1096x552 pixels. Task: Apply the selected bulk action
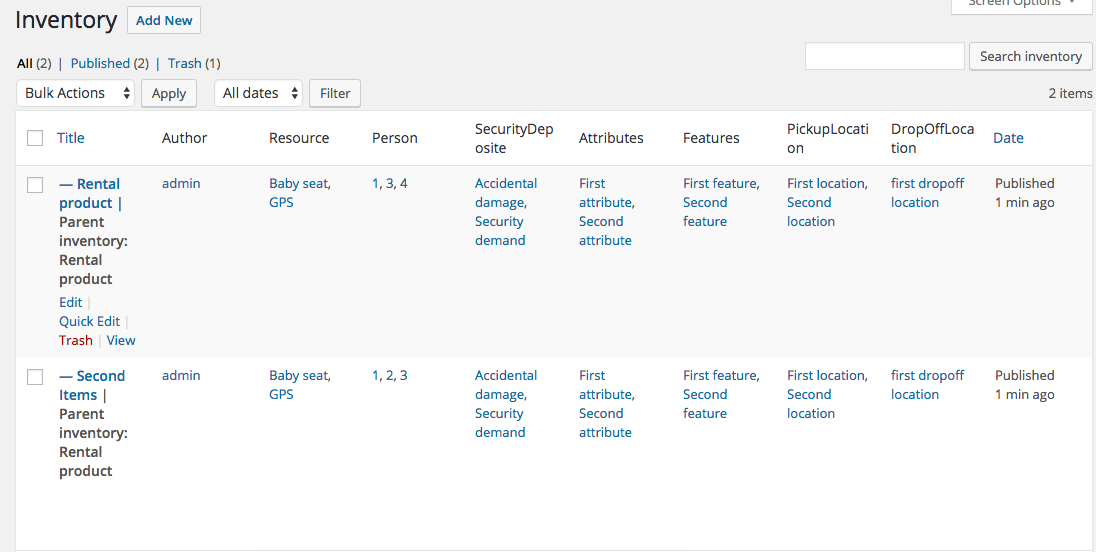[x=168, y=93]
